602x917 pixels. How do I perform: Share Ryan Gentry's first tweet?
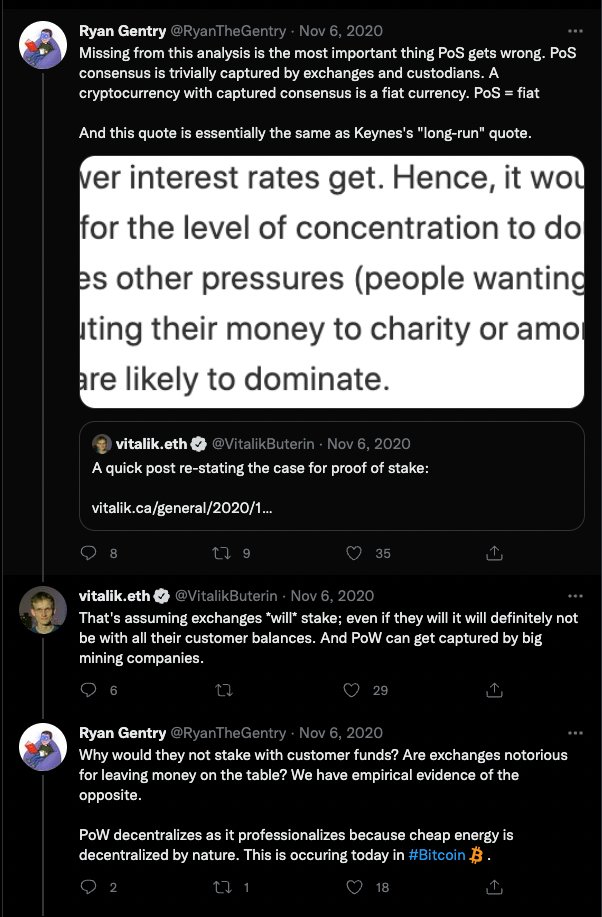(494, 553)
